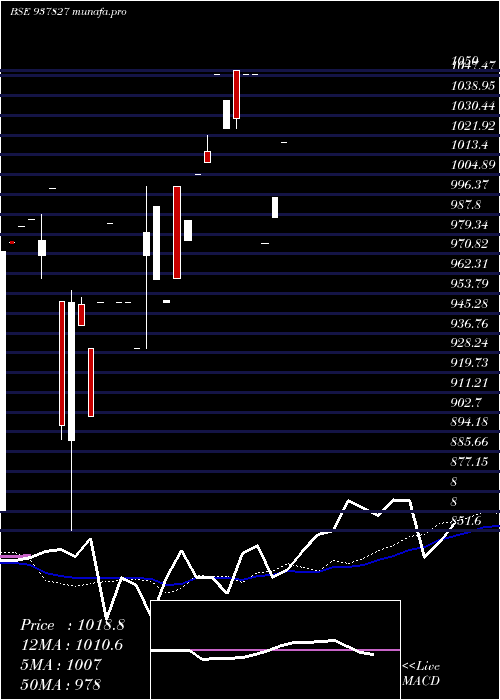
Task: Click the tallest red candle topping near 1047
Action: pos(236,95)
